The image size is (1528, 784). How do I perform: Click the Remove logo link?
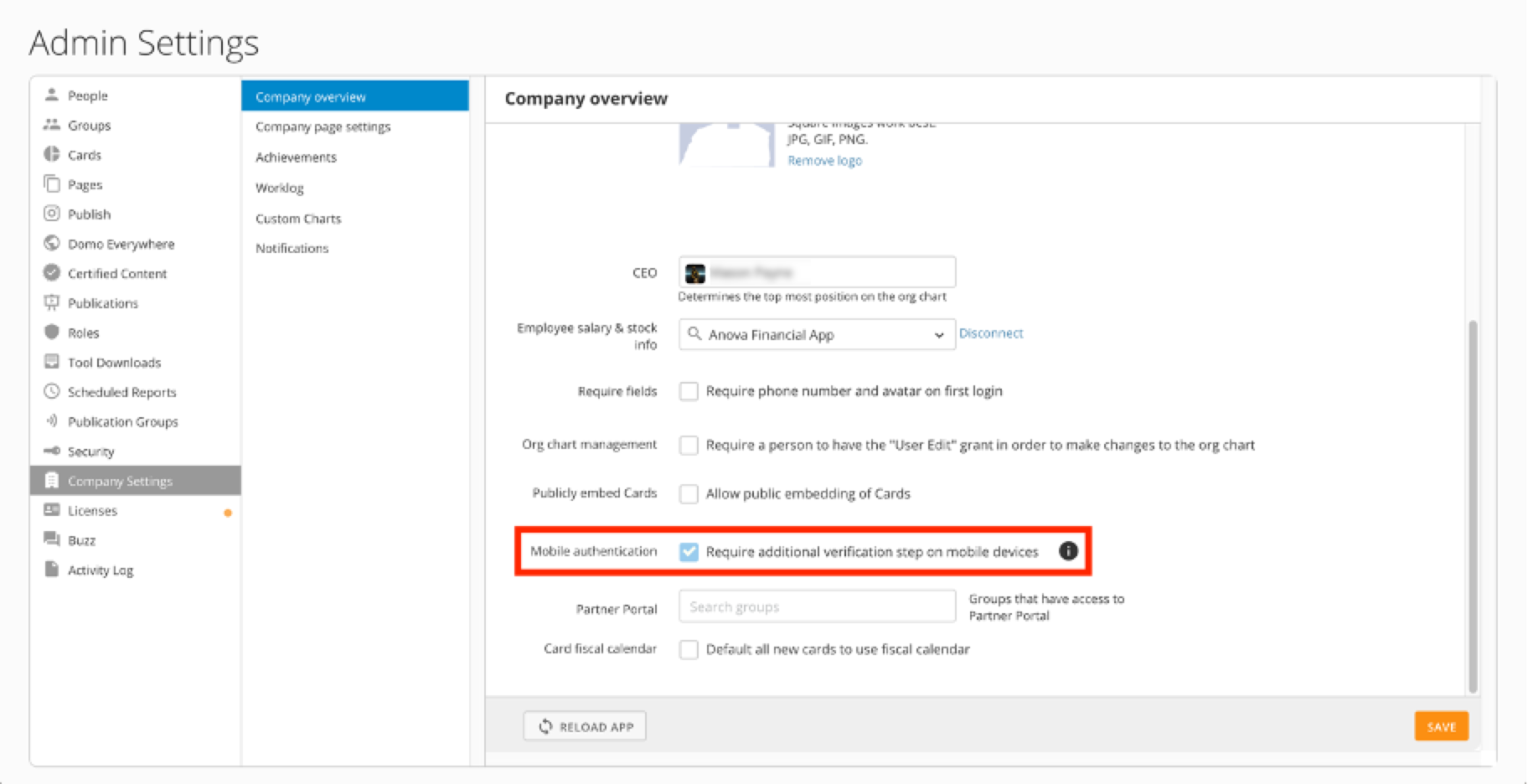tap(824, 160)
